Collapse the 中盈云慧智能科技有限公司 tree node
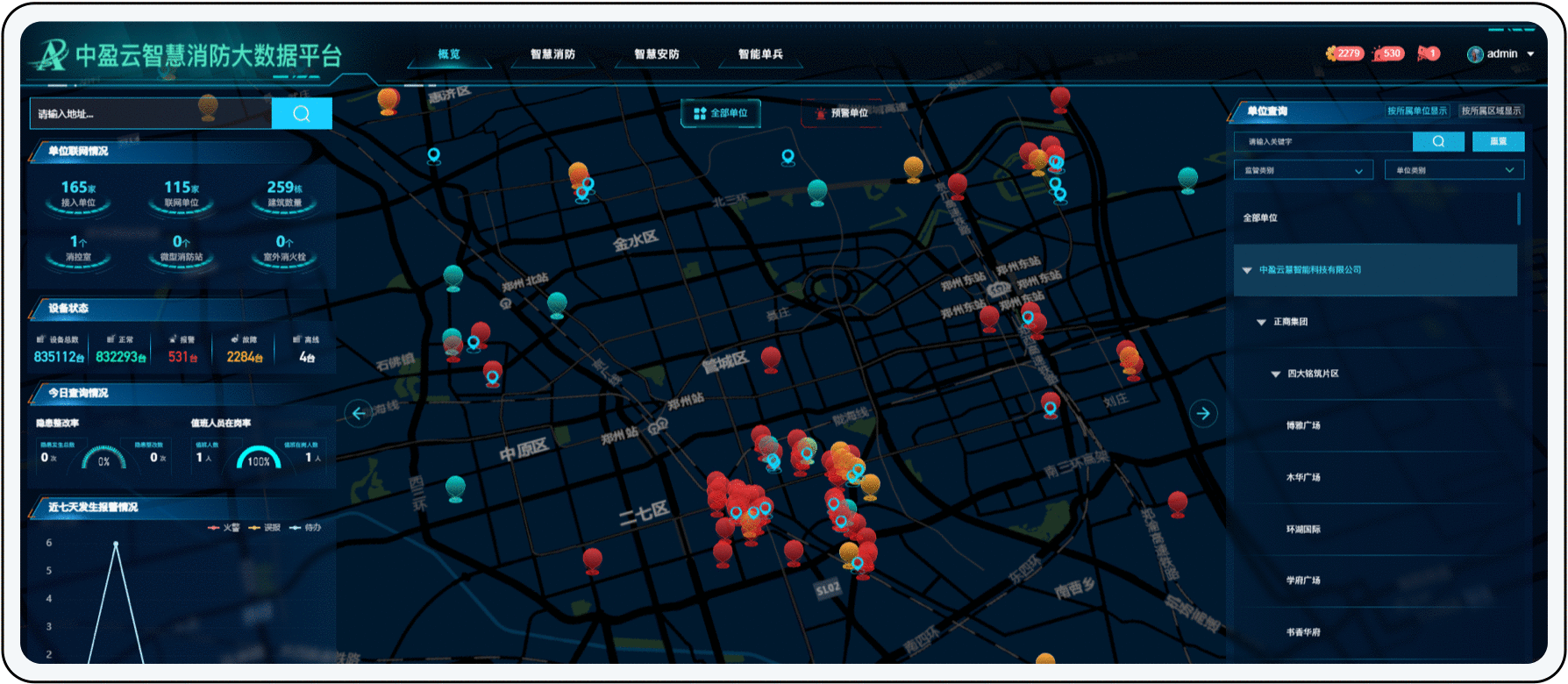 (1247, 270)
